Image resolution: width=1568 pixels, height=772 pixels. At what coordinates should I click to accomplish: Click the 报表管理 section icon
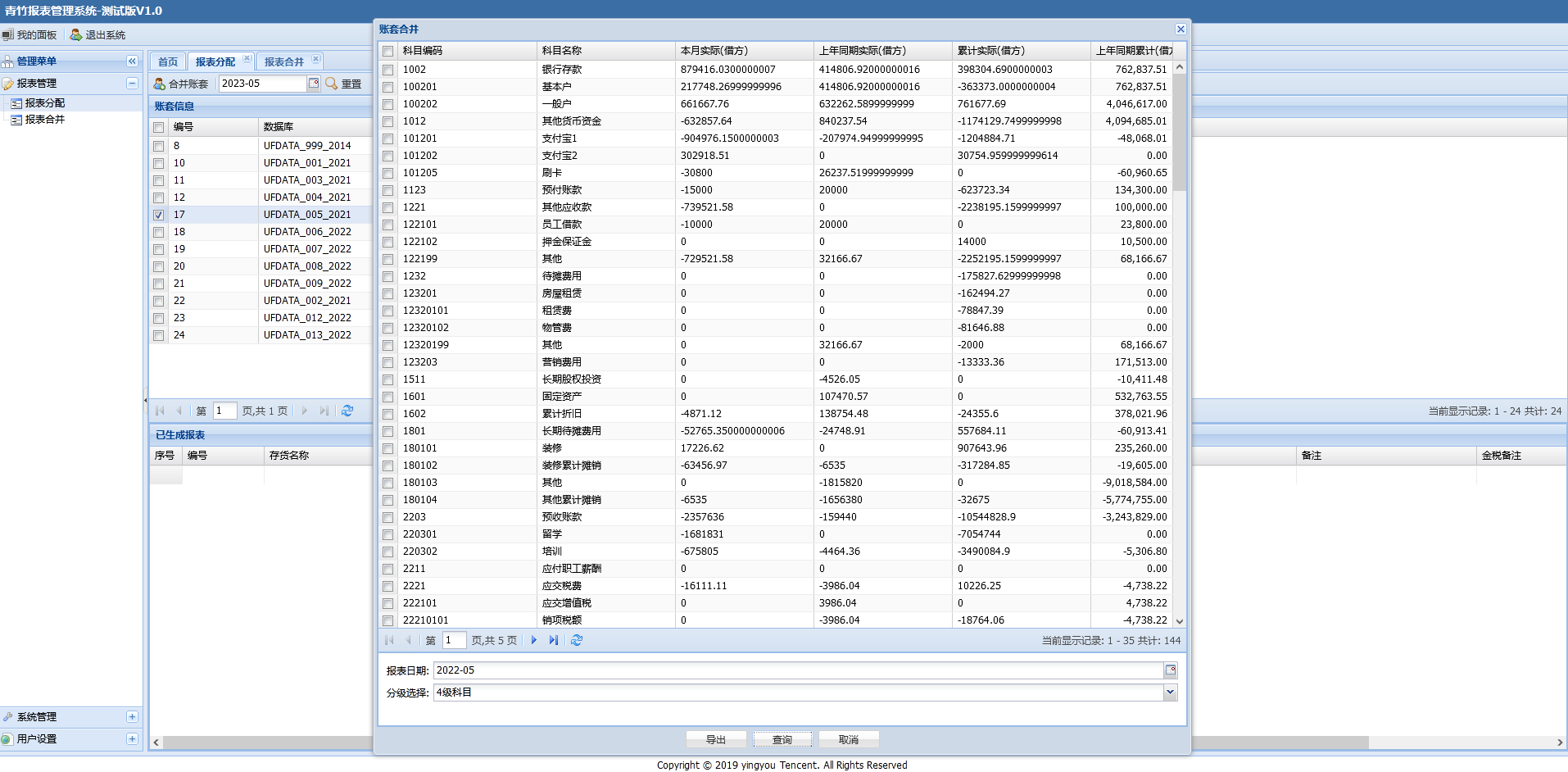(7, 84)
